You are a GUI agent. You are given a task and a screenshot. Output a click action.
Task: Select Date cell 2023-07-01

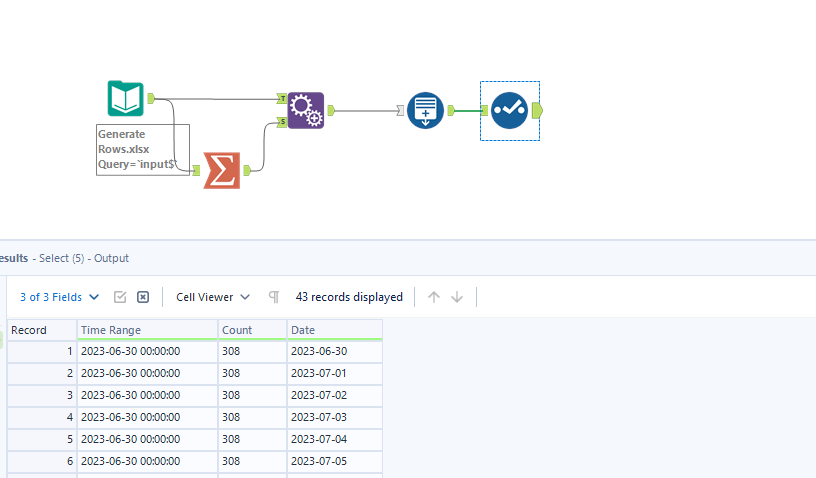click(335, 373)
